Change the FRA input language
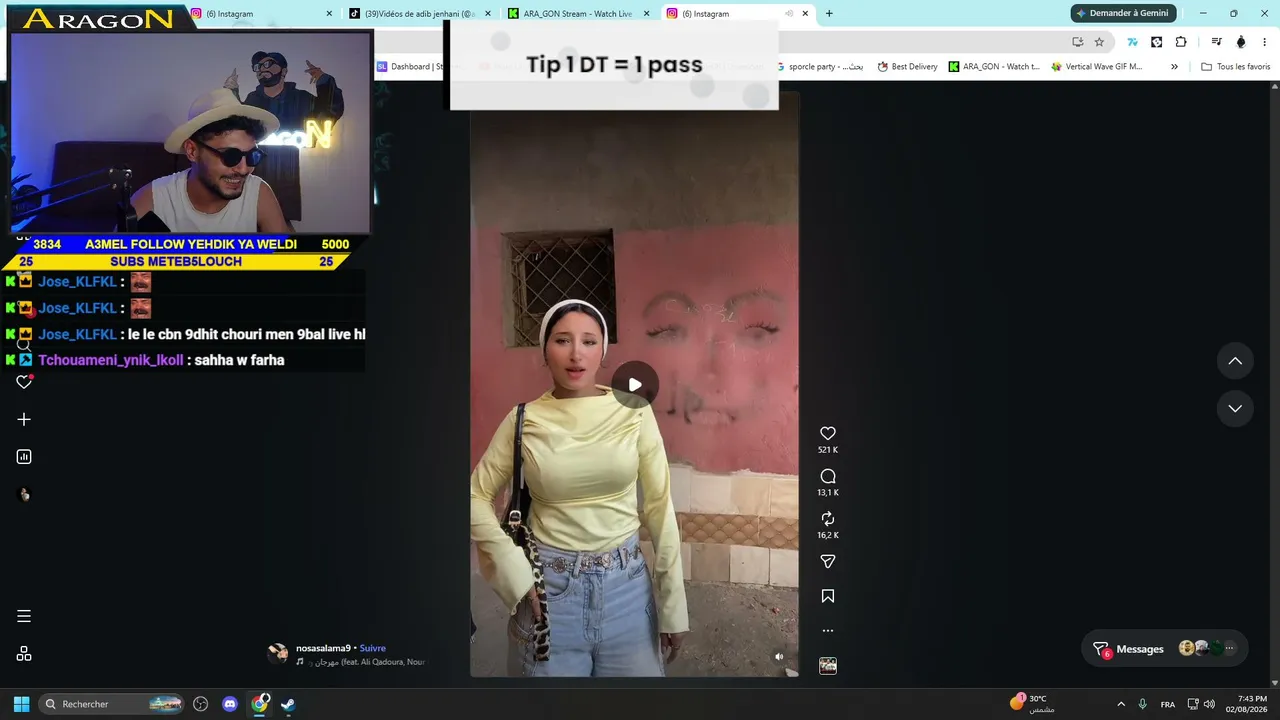Screen dimensions: 1280x720 pos(1168,704)
